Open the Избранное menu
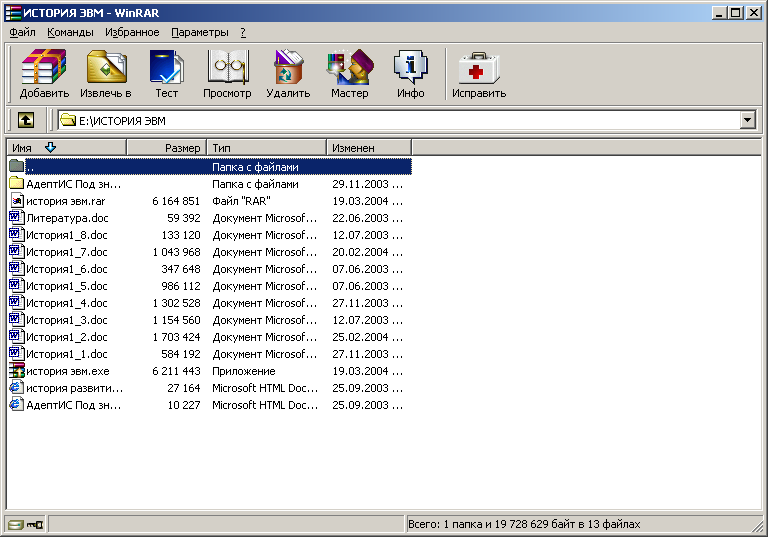The height and width of the screenshot is (537, 768). coord(132,32)
